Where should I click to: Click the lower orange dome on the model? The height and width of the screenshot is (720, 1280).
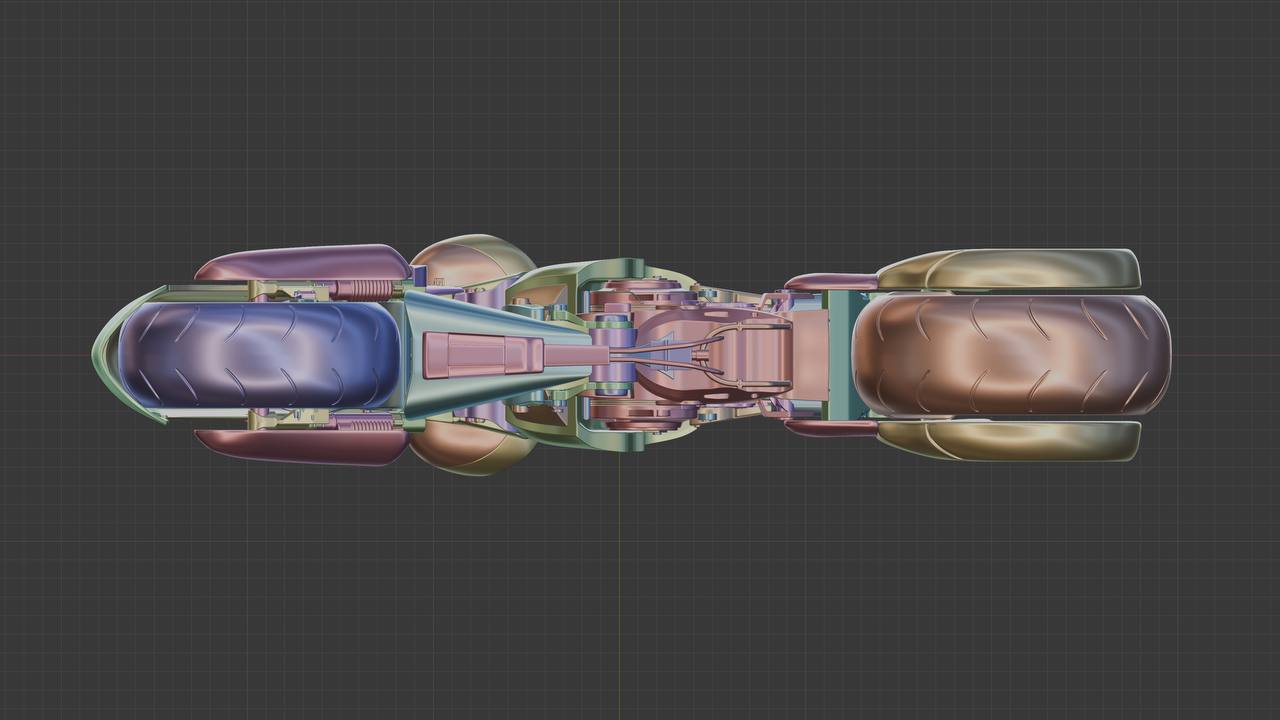tap(468, 448)
